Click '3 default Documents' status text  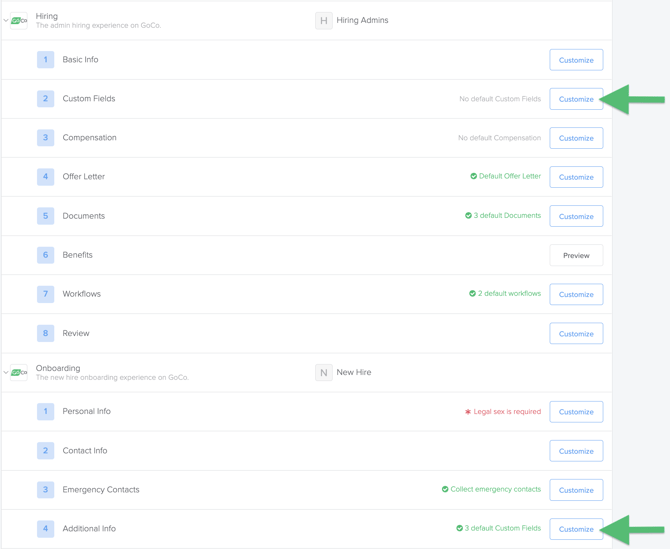click(507, 215)
